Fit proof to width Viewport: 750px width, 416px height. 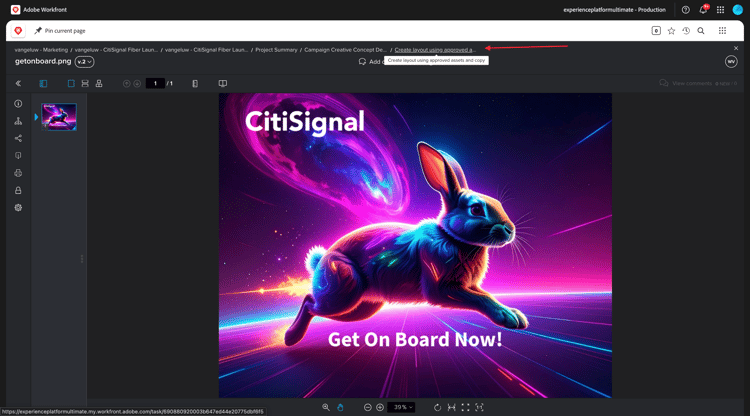[x=451, y=407]
